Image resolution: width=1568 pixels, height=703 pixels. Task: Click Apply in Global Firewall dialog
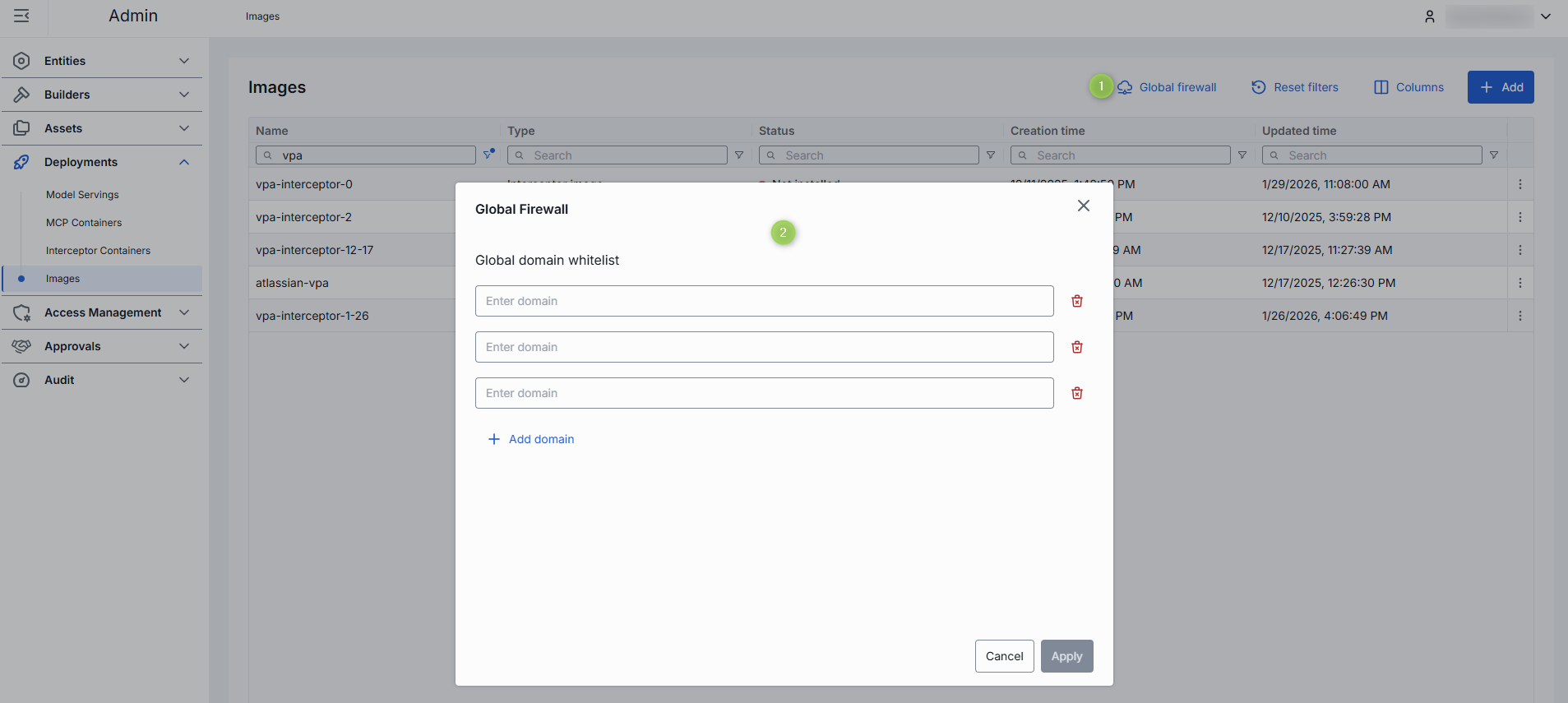click(1066, 656)
